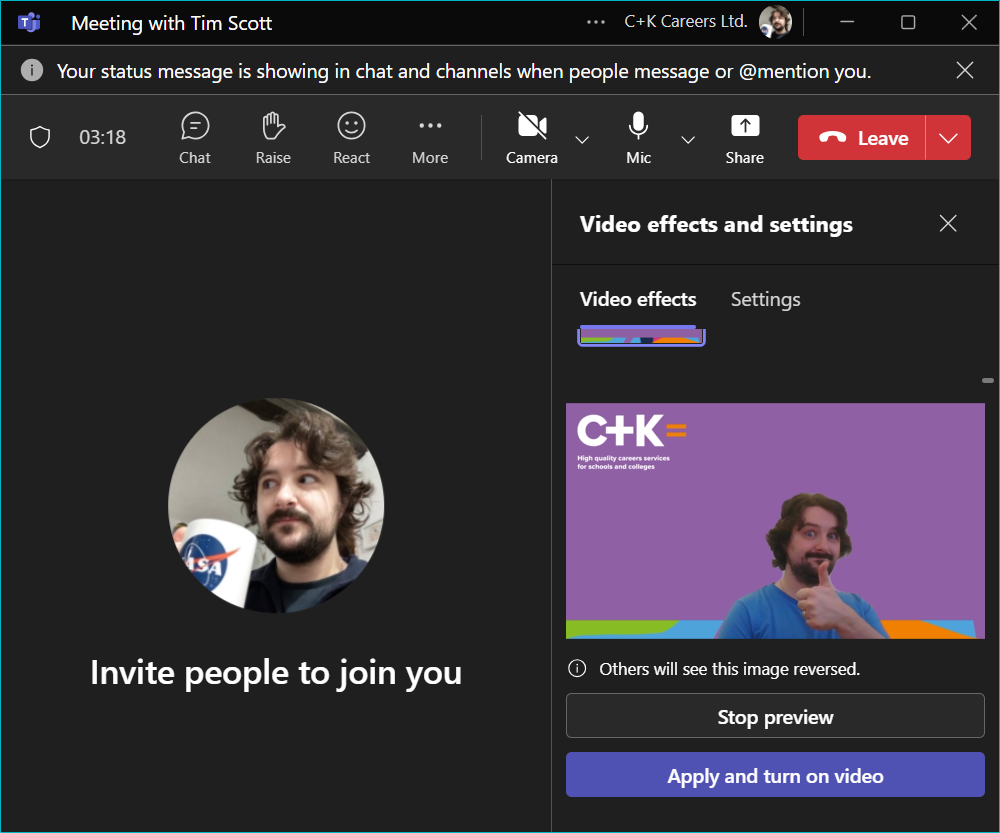Click the C+K Careers Ltd. organisation name
The image size is (1000, 833).
686,22
